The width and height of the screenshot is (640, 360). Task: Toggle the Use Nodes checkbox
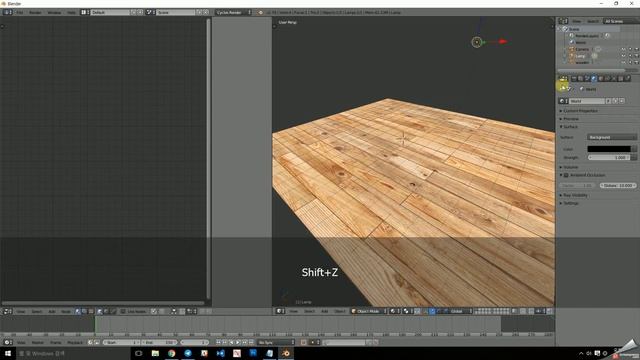pyautogui.click(x=123, y=311)
